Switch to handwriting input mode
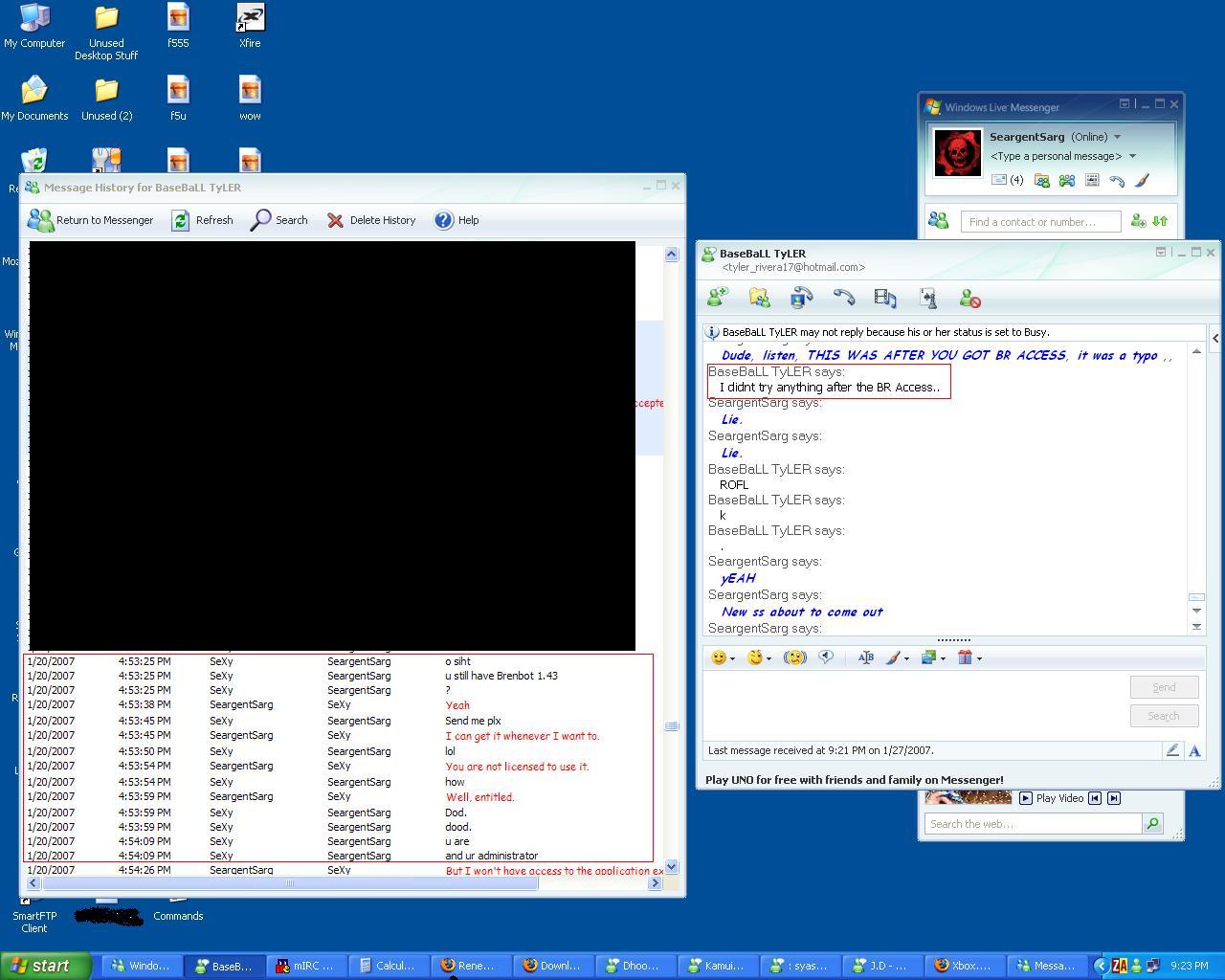The width and height of the screenshot is (1225, 980). point(1172,751)
